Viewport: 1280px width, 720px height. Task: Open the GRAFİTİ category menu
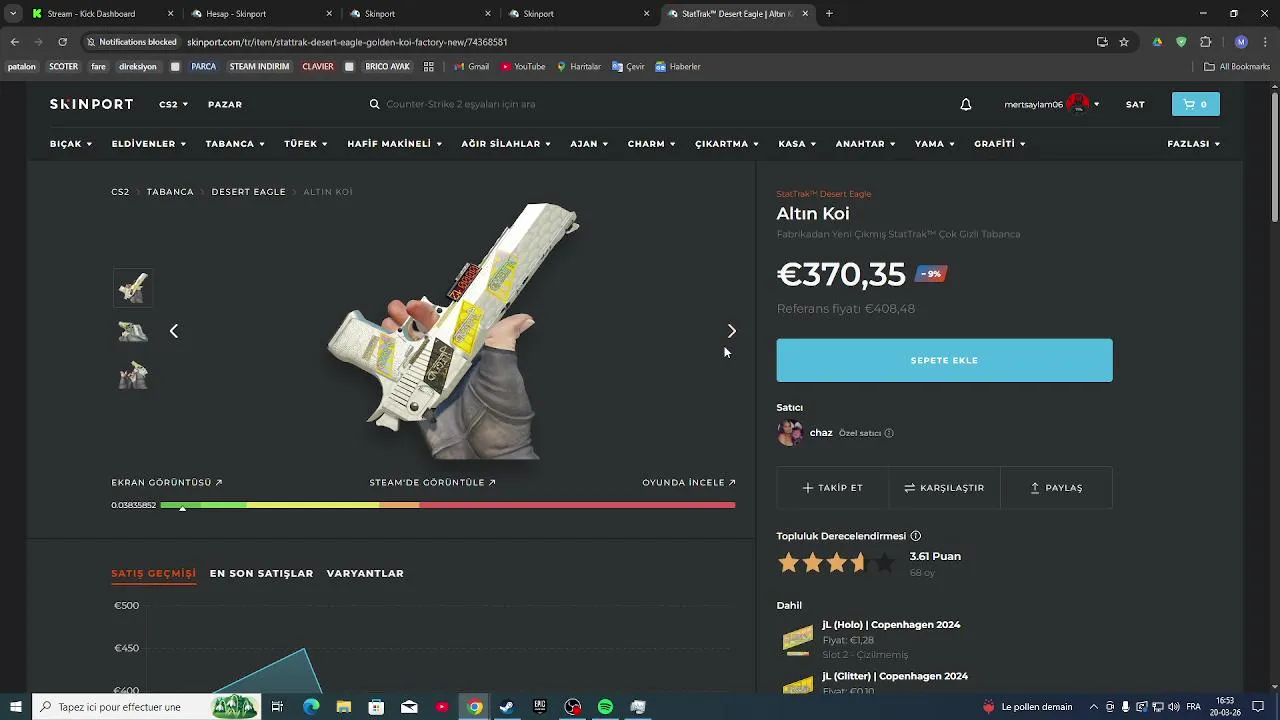tap(1000, 144)
